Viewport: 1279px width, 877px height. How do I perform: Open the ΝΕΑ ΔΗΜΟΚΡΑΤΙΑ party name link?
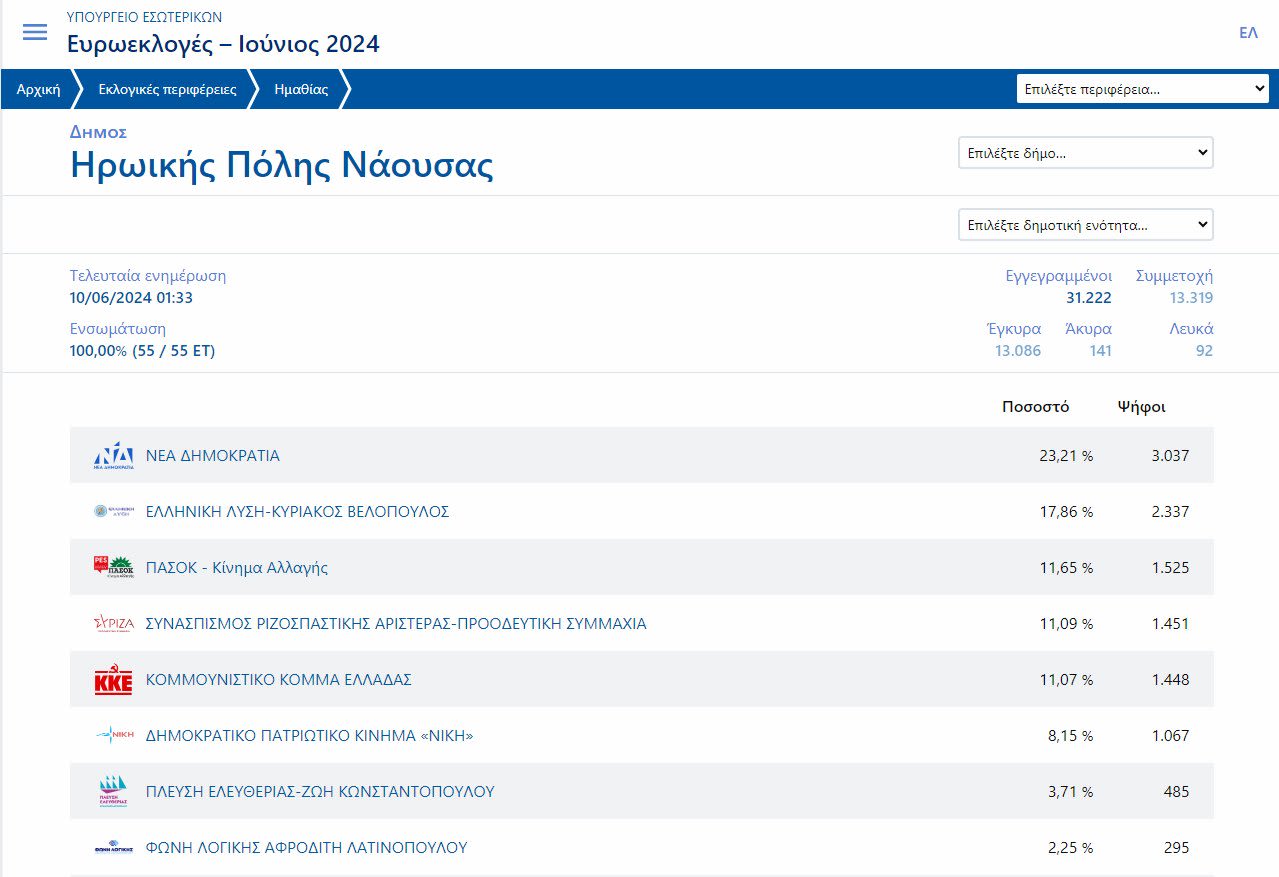(213, 456)
